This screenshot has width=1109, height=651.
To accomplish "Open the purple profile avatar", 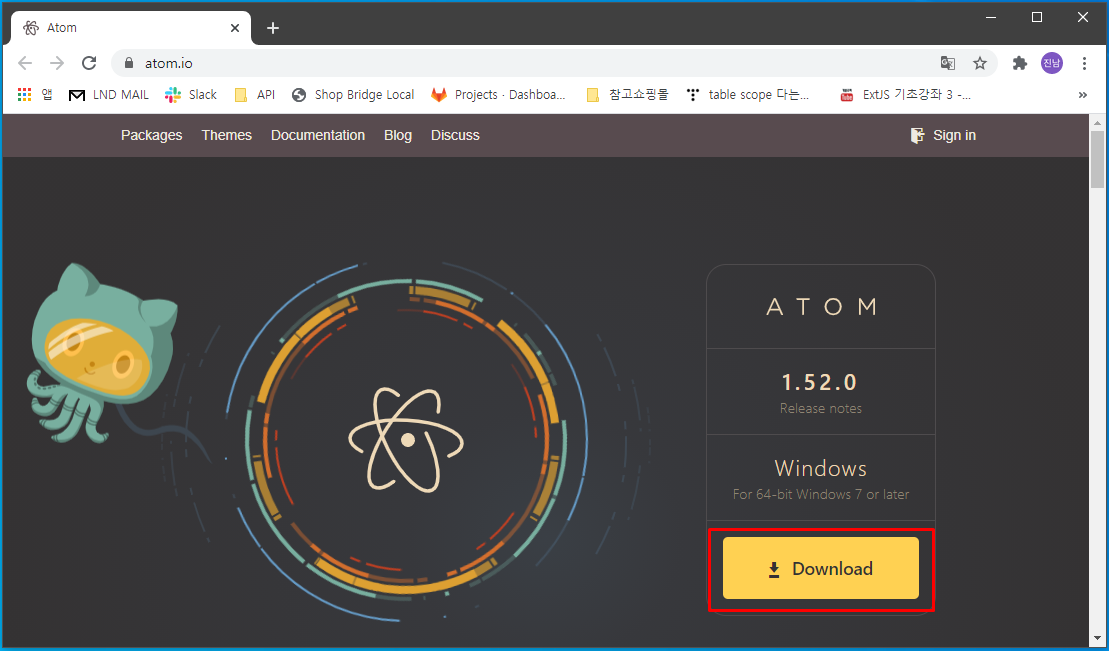I will pyautogui.click(x=1052, y=63).
